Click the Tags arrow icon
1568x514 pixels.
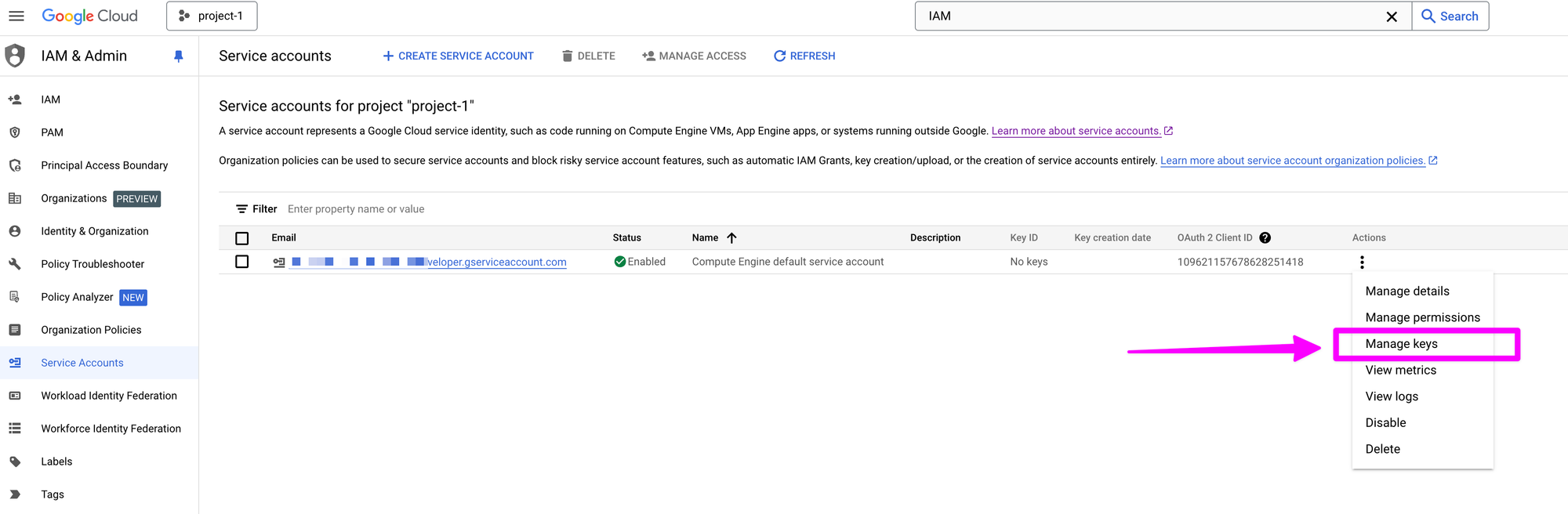pyautogui.click(x=15, y=494)
